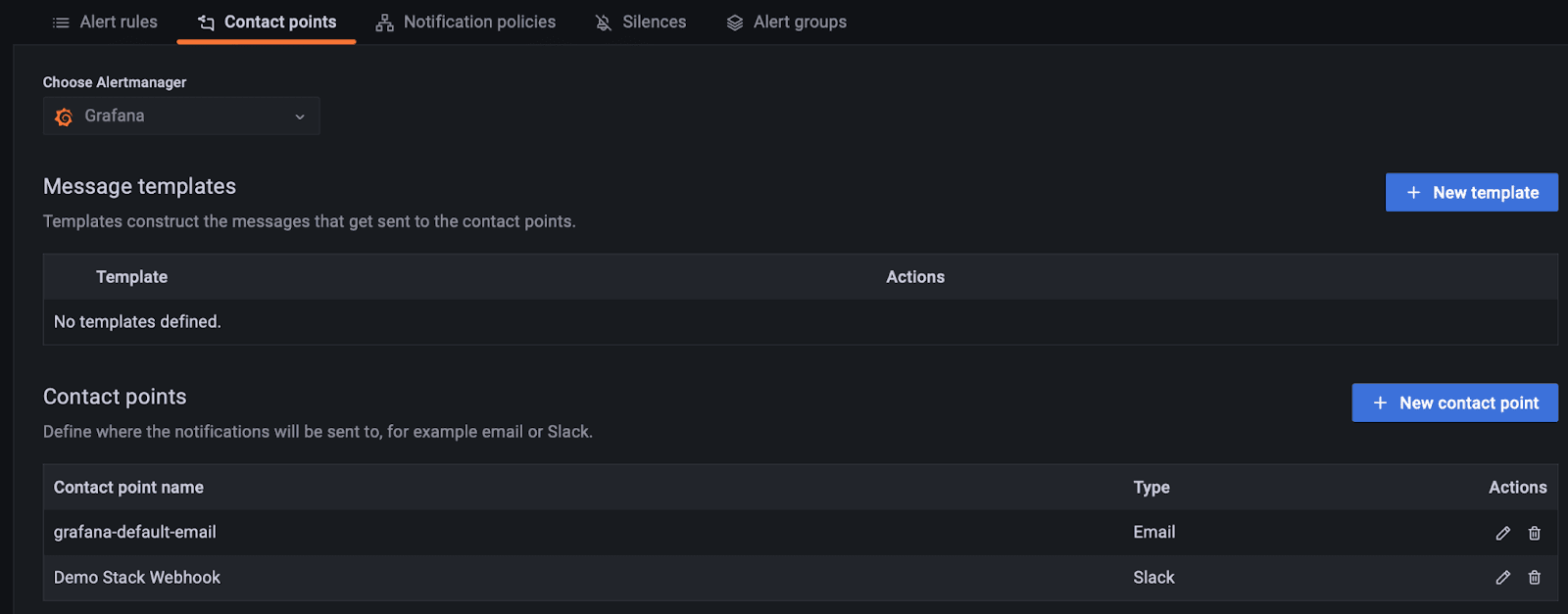Image resolution: width=1568 pixels, height=614 pixels.
Task: Edit the grafana-default-email contact point
Action: pyautogui.click(x=1502, y=533)
